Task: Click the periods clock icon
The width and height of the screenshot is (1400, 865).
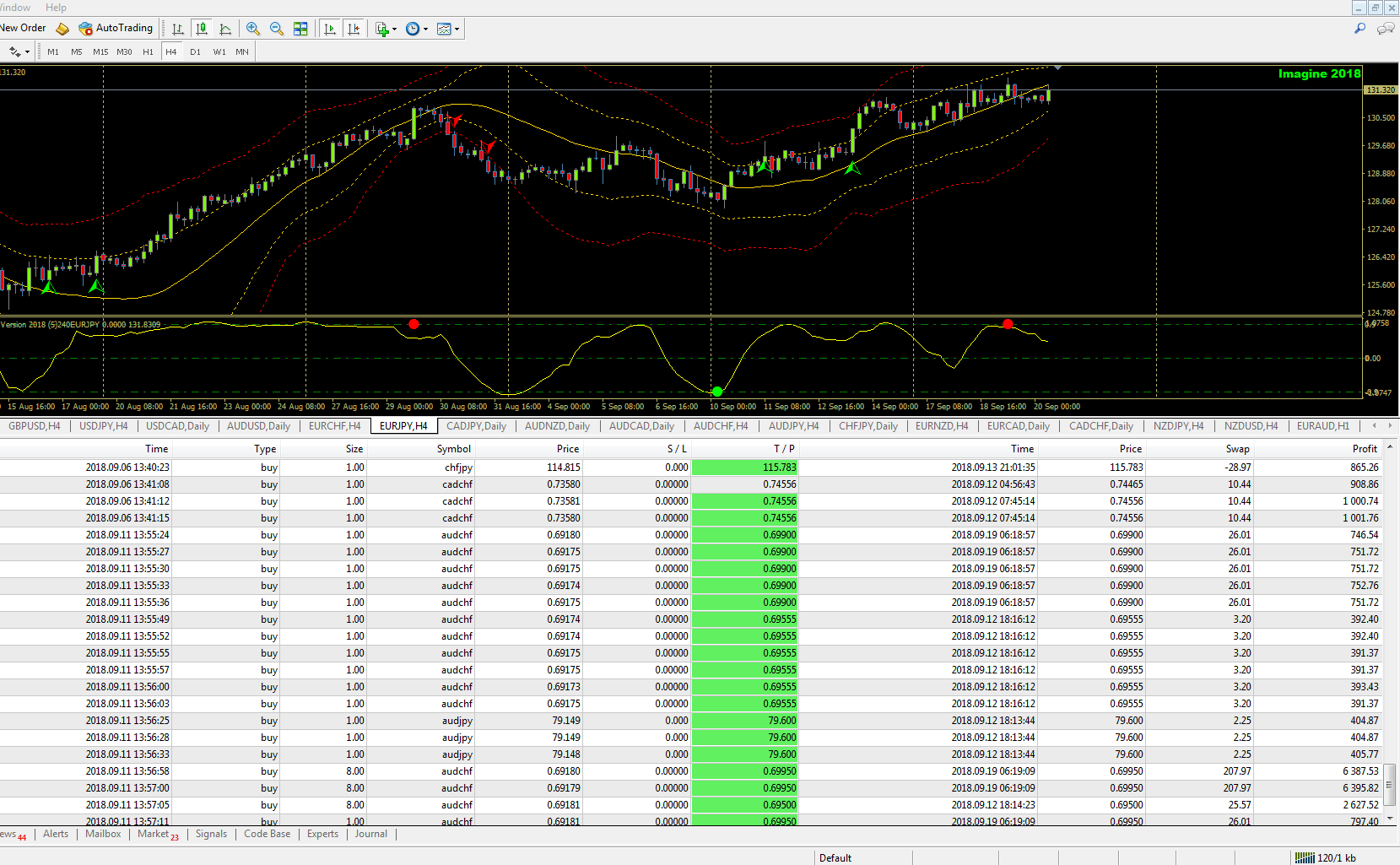Action: [x=412, y=29]
